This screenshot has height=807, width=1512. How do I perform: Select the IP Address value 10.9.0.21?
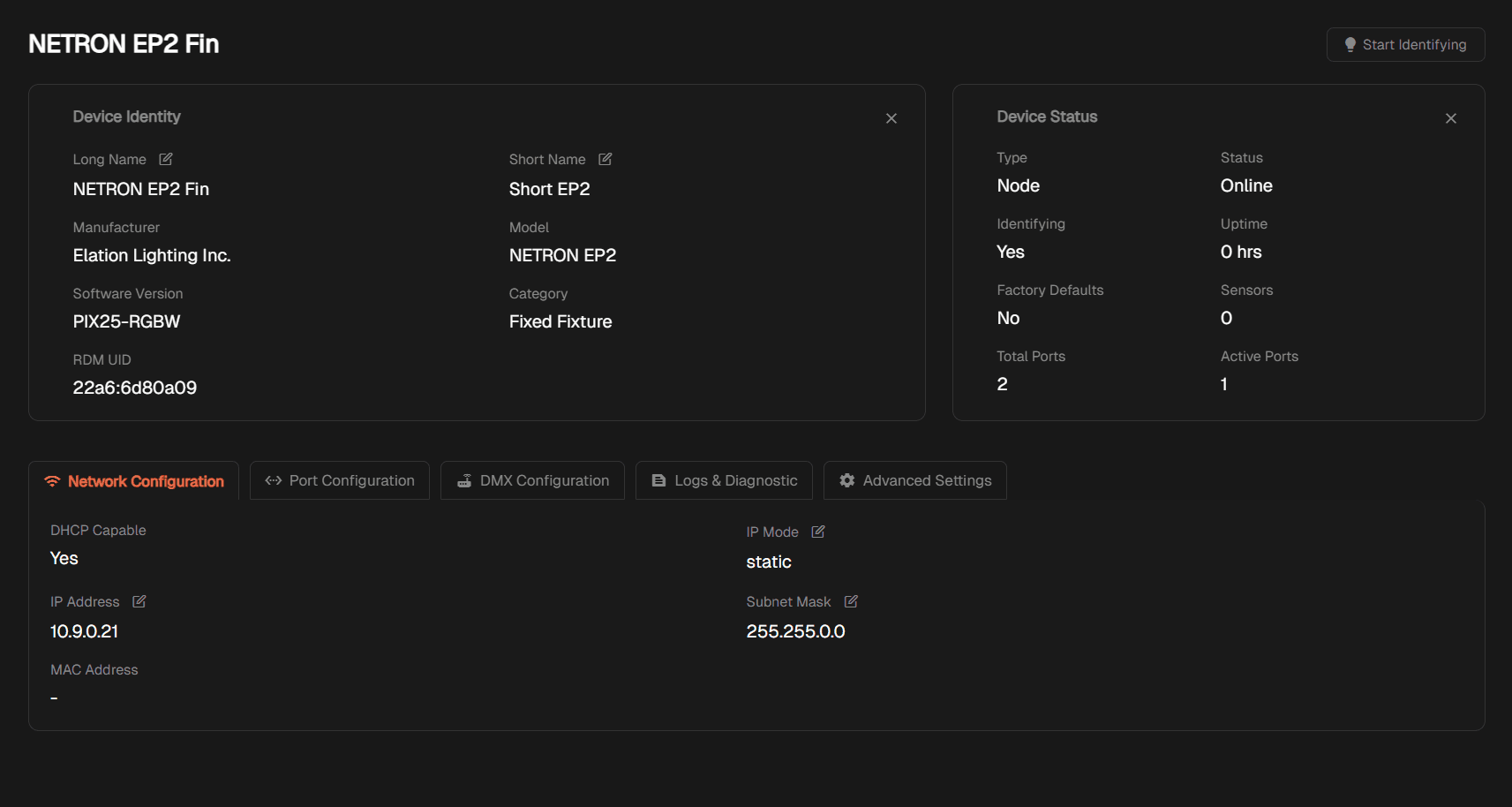[x=84, y=631]
